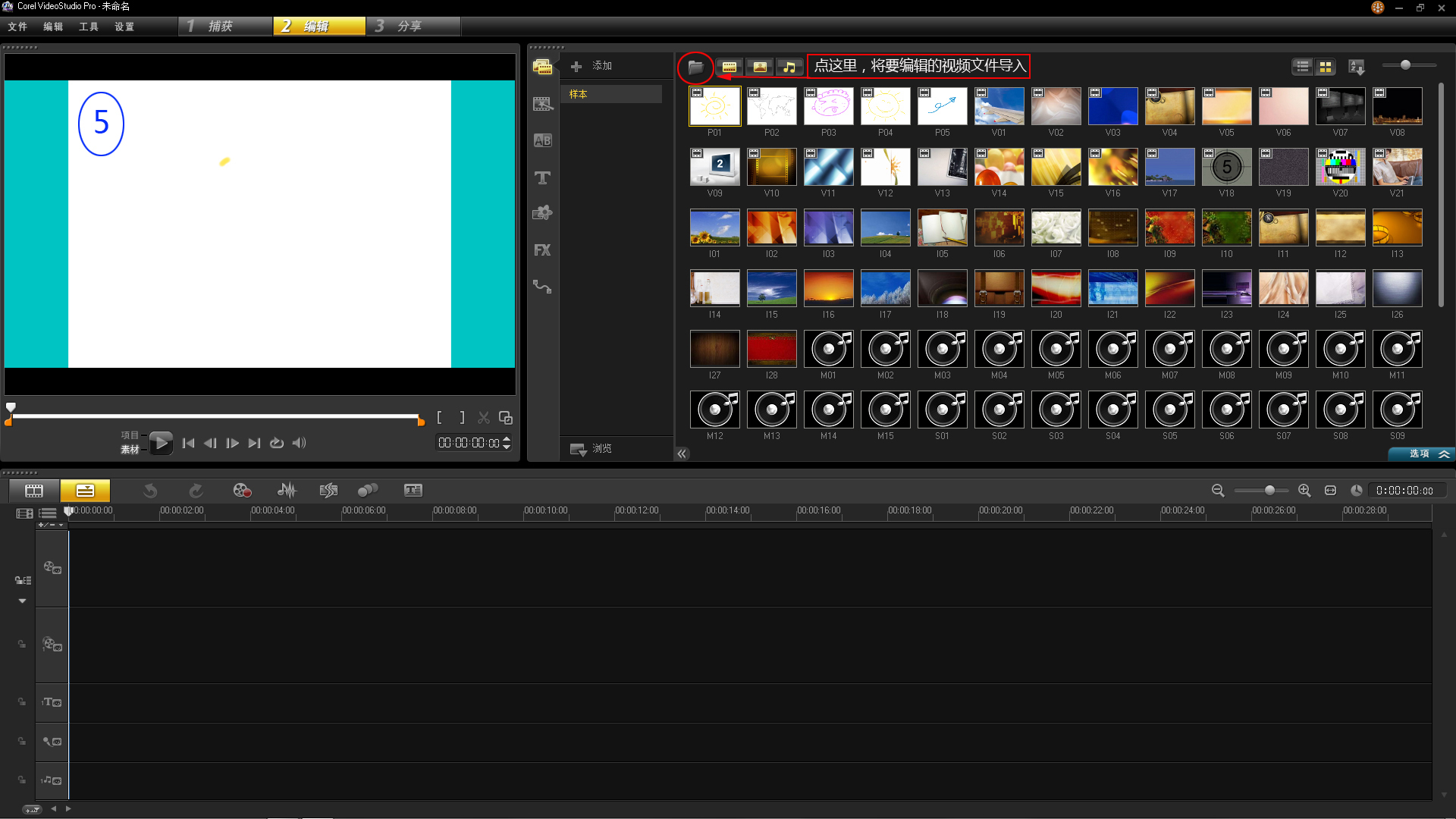Open the Sound Mixer tool
1456x819 pixels.
coord(287,491)
